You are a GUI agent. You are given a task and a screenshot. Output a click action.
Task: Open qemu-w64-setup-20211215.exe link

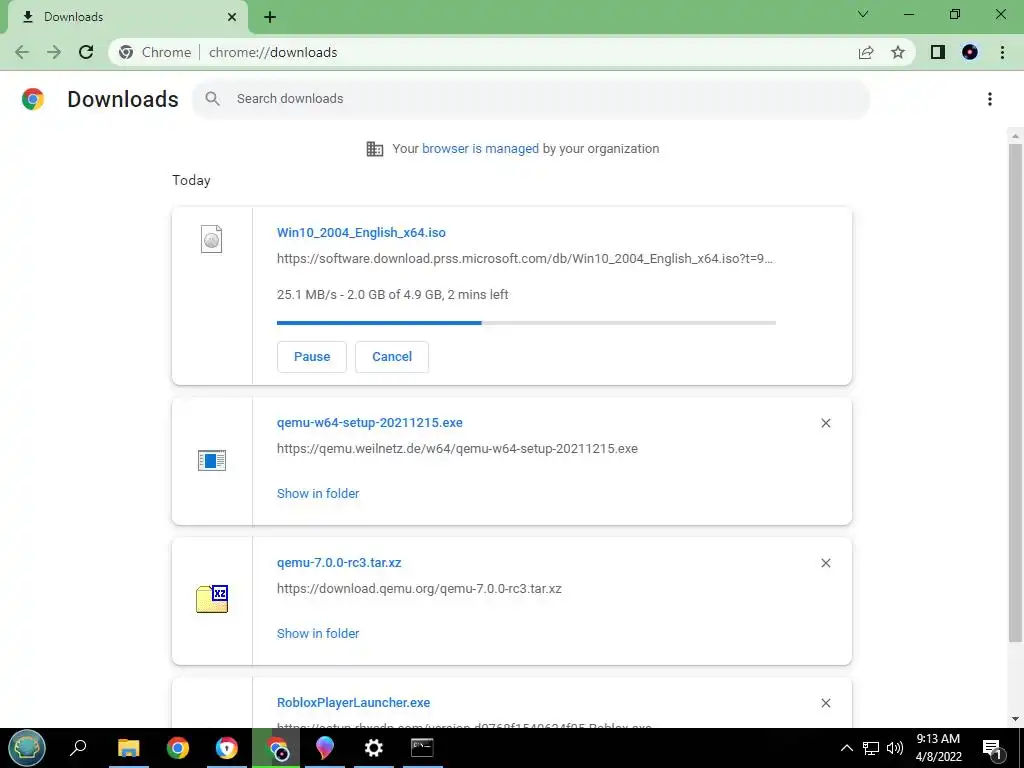click(370, 423)
